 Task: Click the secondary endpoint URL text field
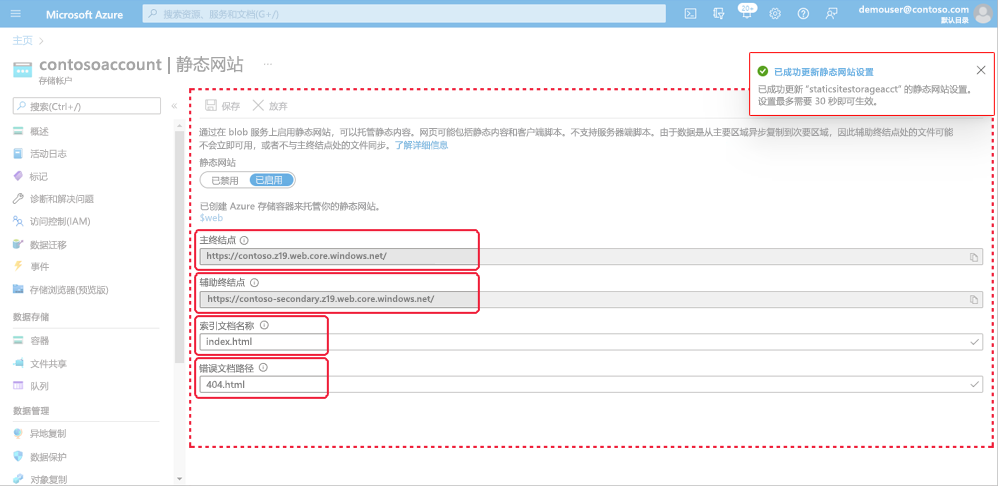pos(591,299)
